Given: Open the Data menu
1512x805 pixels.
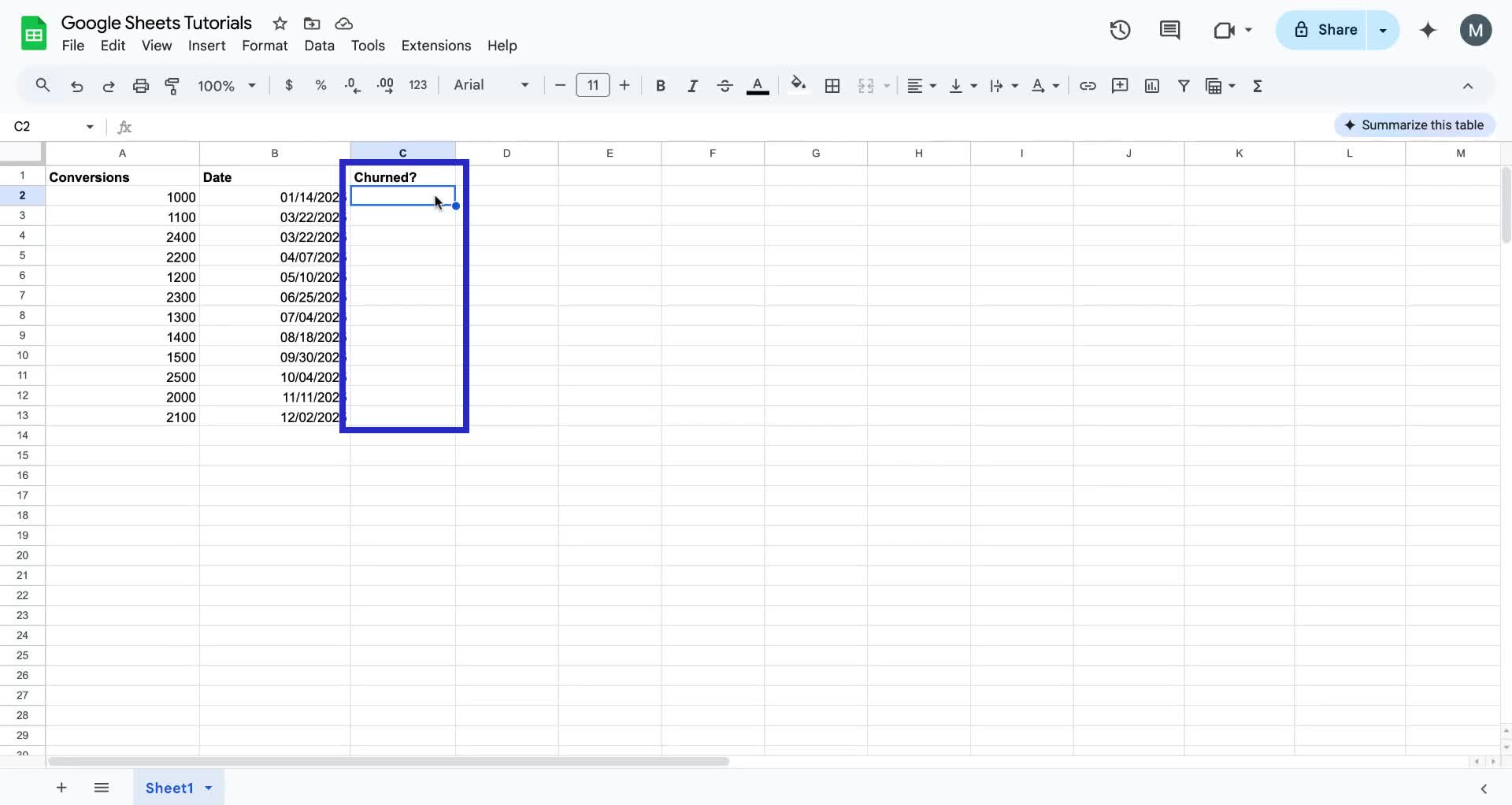Looking at the screenshot, I should pos(319,46).
